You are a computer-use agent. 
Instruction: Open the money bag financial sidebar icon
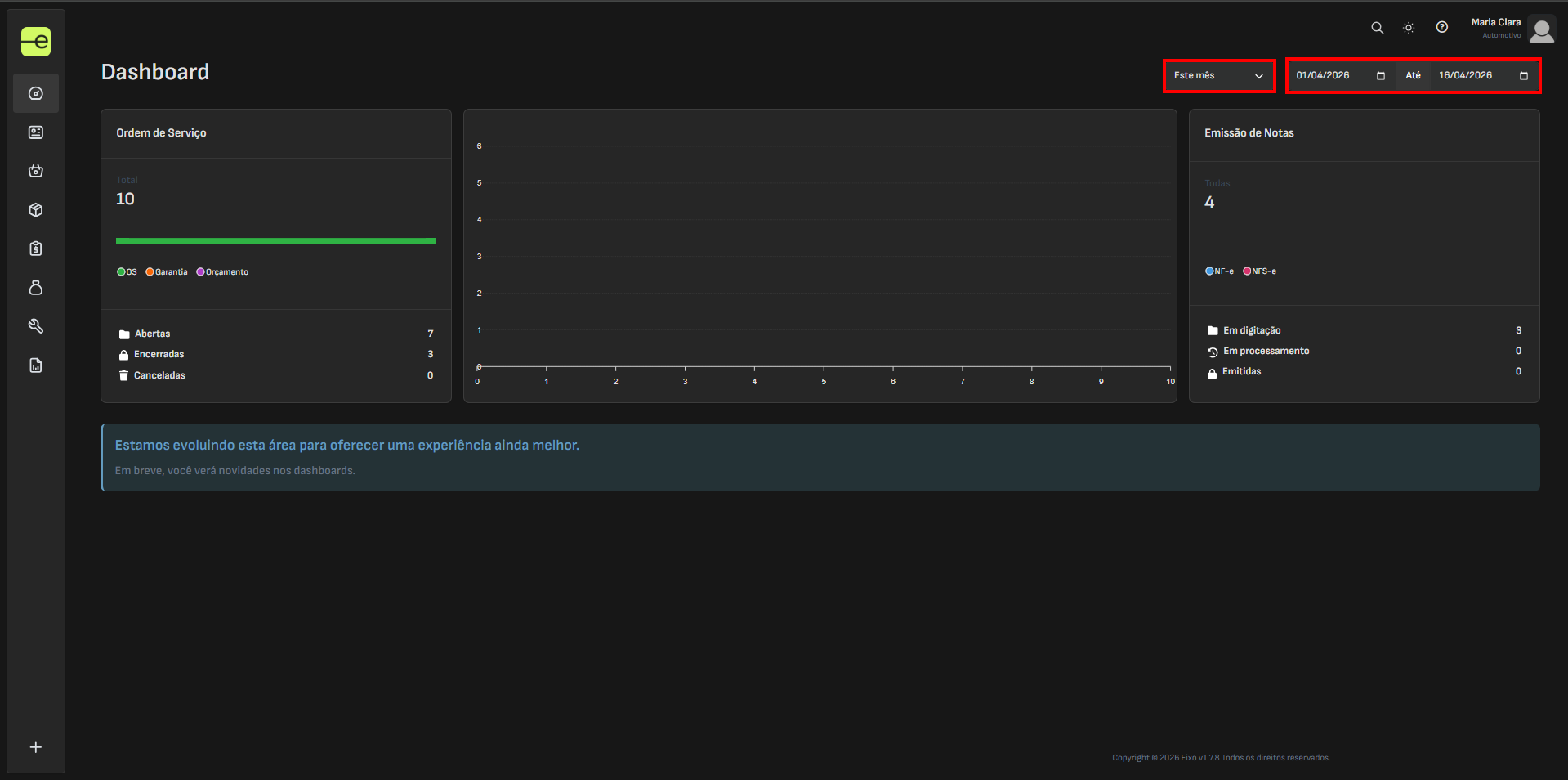click(36, 288)
